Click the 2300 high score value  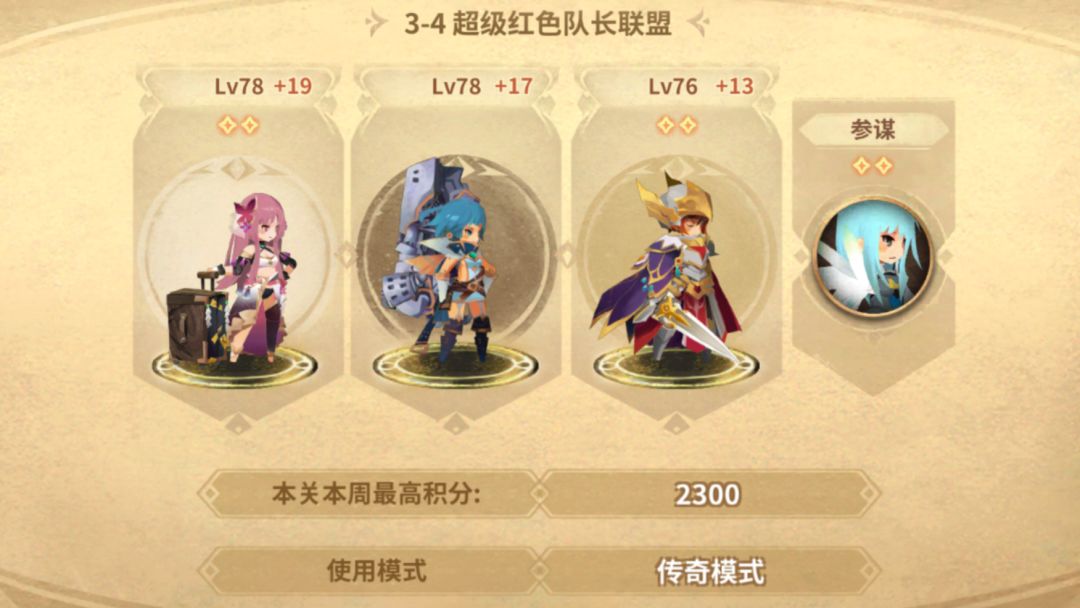click(707, 494)
